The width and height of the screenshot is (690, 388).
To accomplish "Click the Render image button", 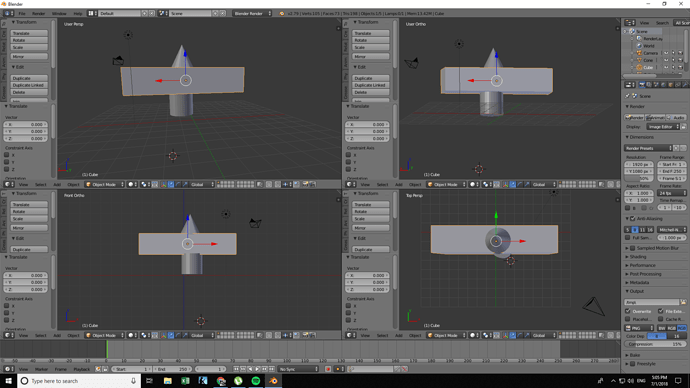I will 634,117.
